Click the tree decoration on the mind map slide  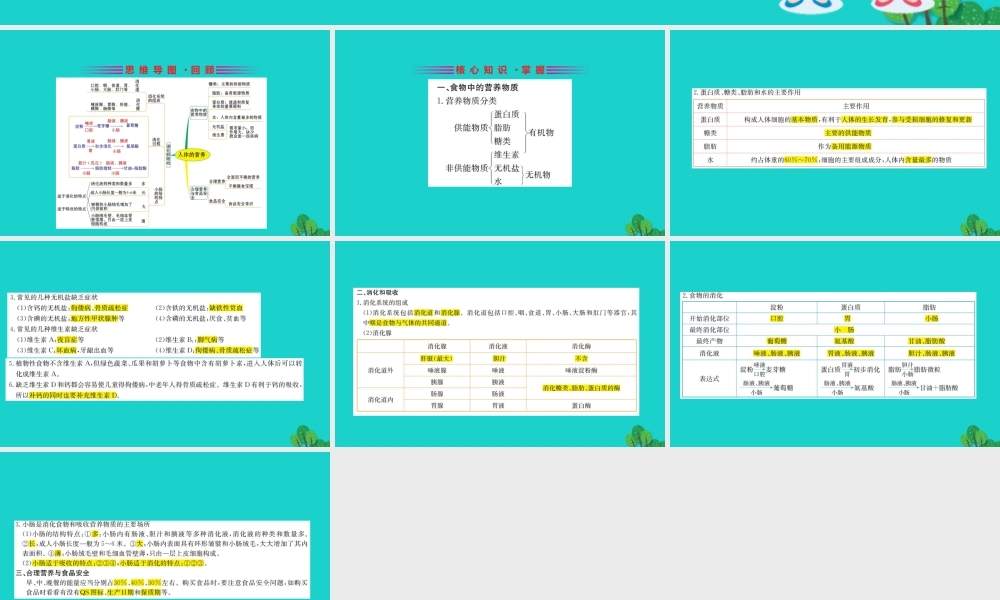(x=310, y=224)
